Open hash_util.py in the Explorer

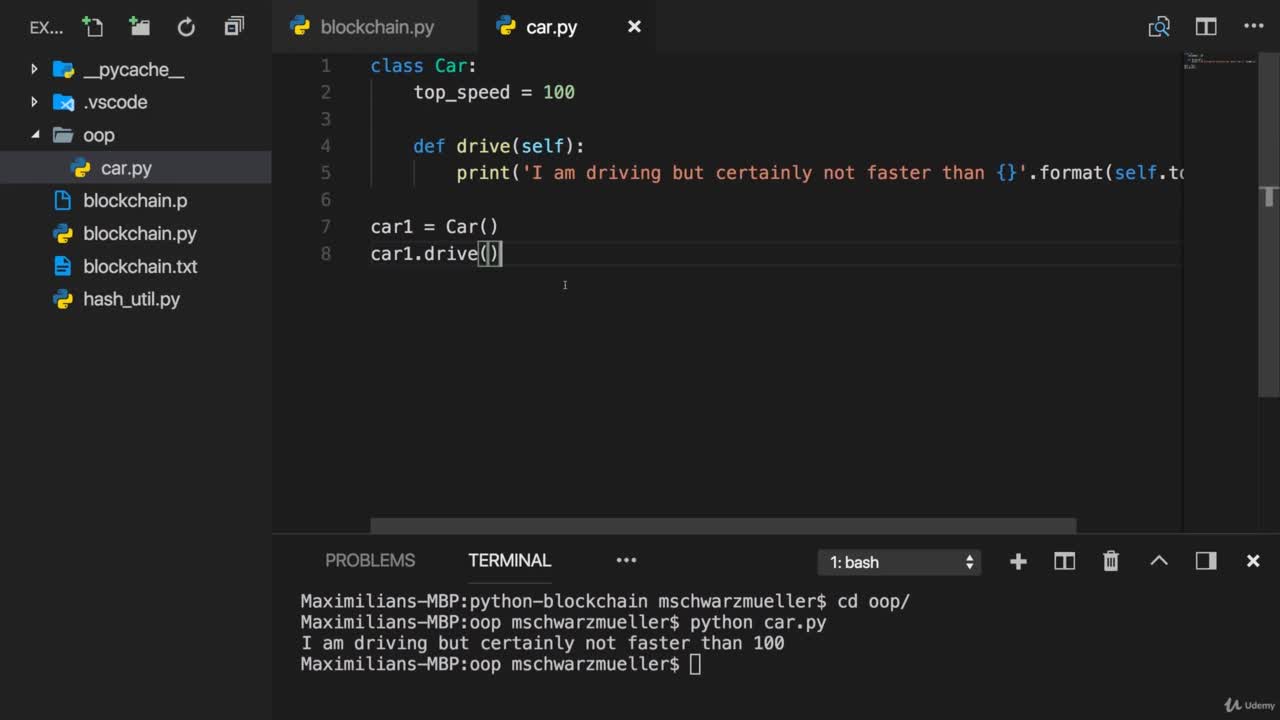(135, 299)
